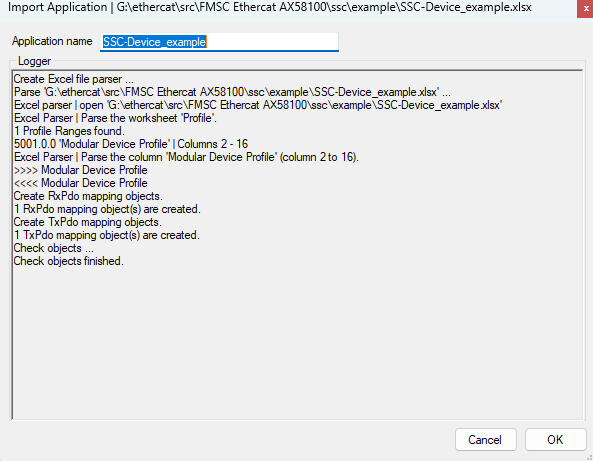This screenshot has width=593, height=461.
Task: Confirm the import with OK
Action: click(555, 439)
